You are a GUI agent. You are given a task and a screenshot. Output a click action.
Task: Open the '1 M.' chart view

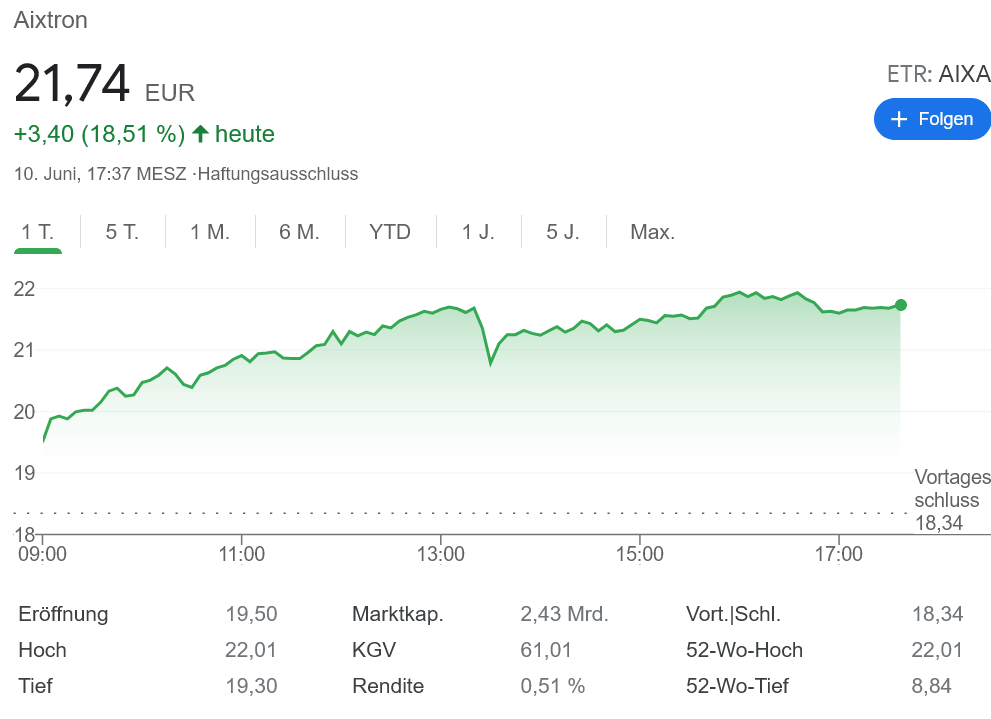(x=209, y=231)
